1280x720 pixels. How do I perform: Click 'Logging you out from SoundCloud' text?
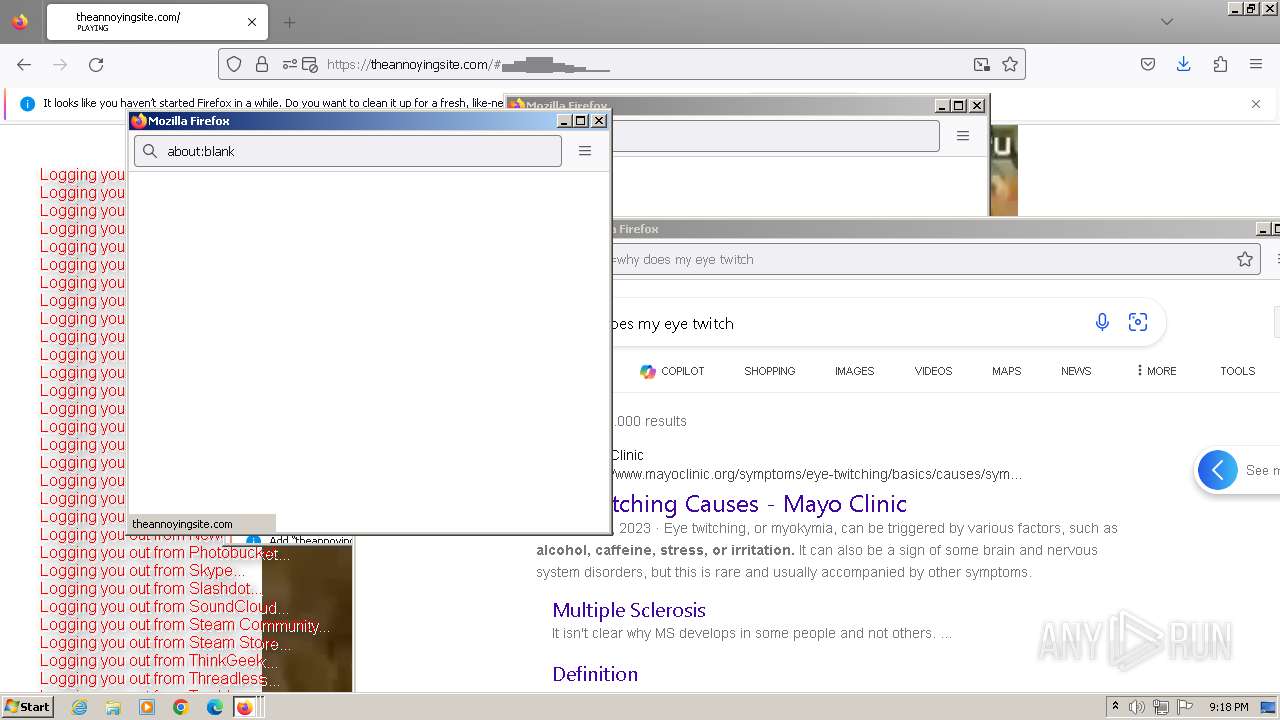click(165, 606)
